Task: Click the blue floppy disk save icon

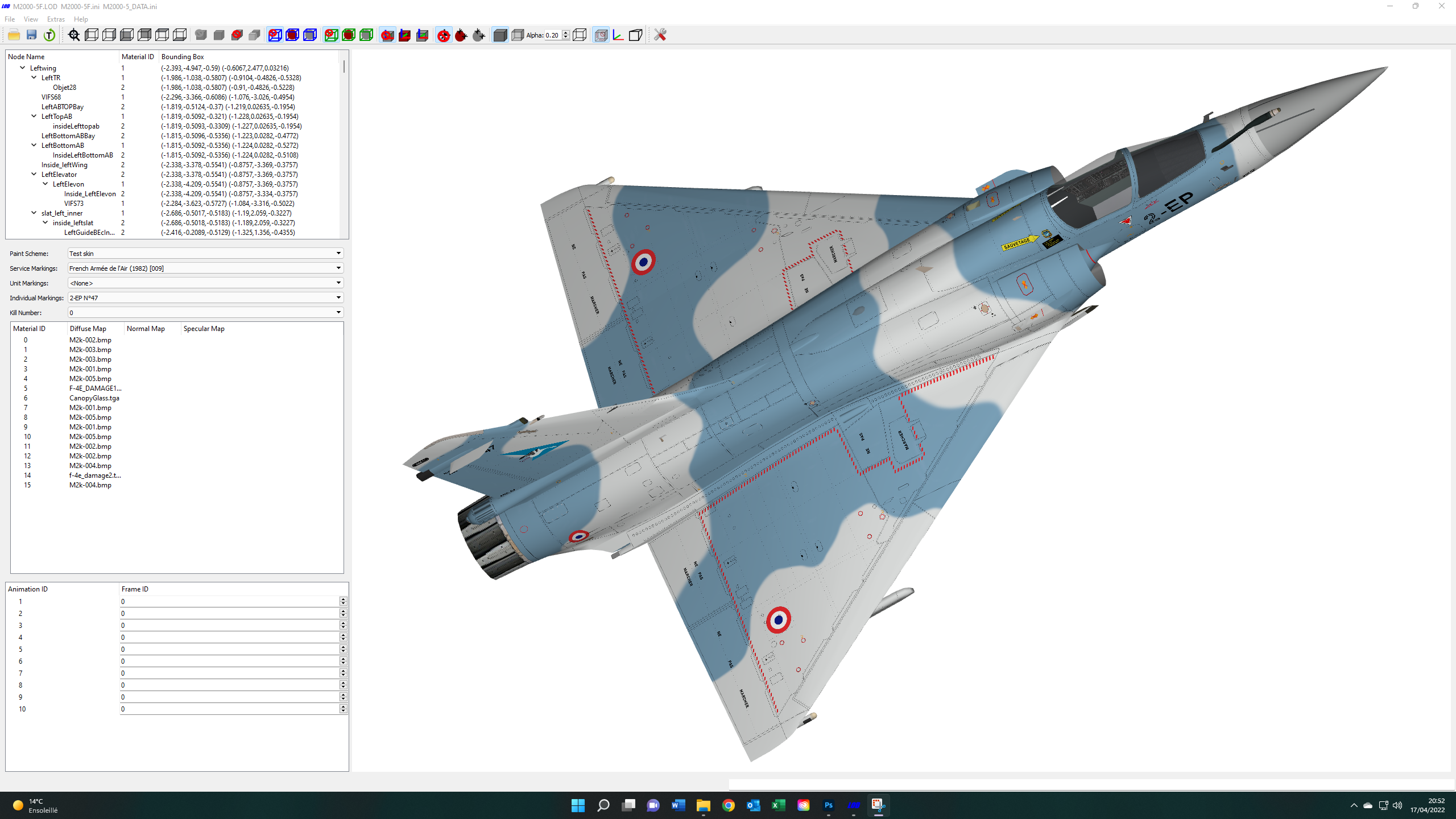Action: tap(32, 35)
